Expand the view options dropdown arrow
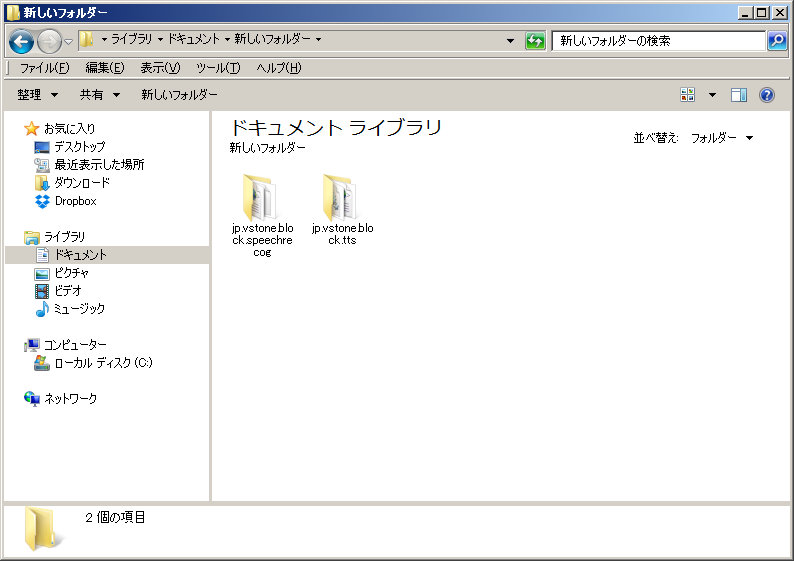Image resolution: width=794 pixels, height=561 pixels. tap(713, 95)
